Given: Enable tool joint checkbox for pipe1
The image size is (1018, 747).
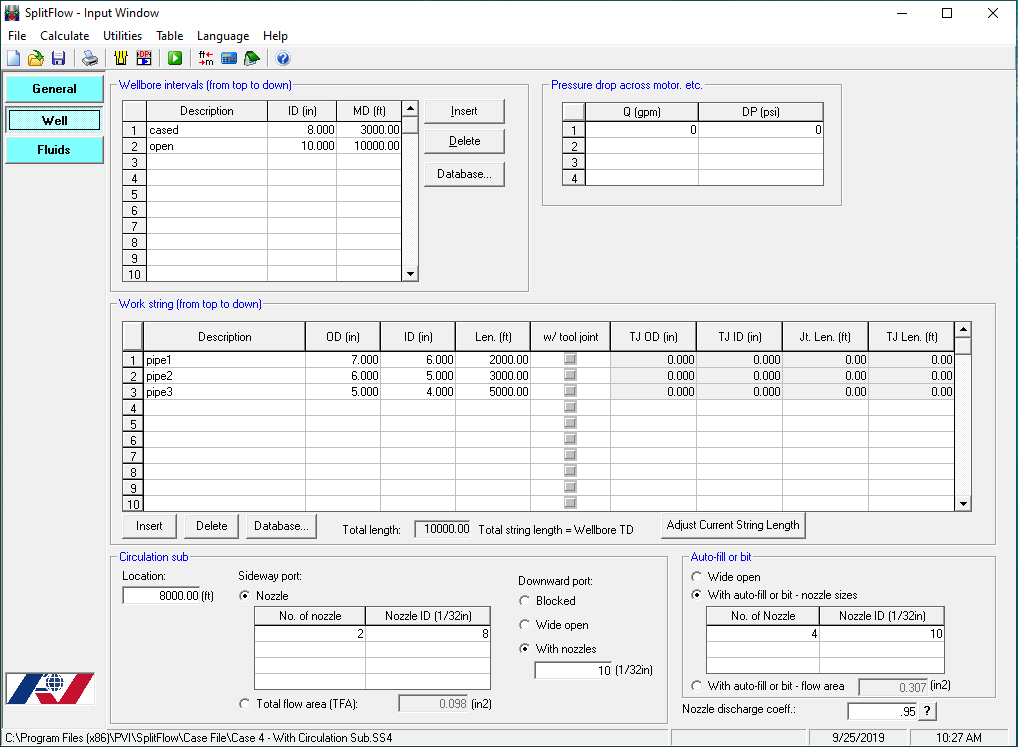Looking at the screenshot, I should (570, 359).
